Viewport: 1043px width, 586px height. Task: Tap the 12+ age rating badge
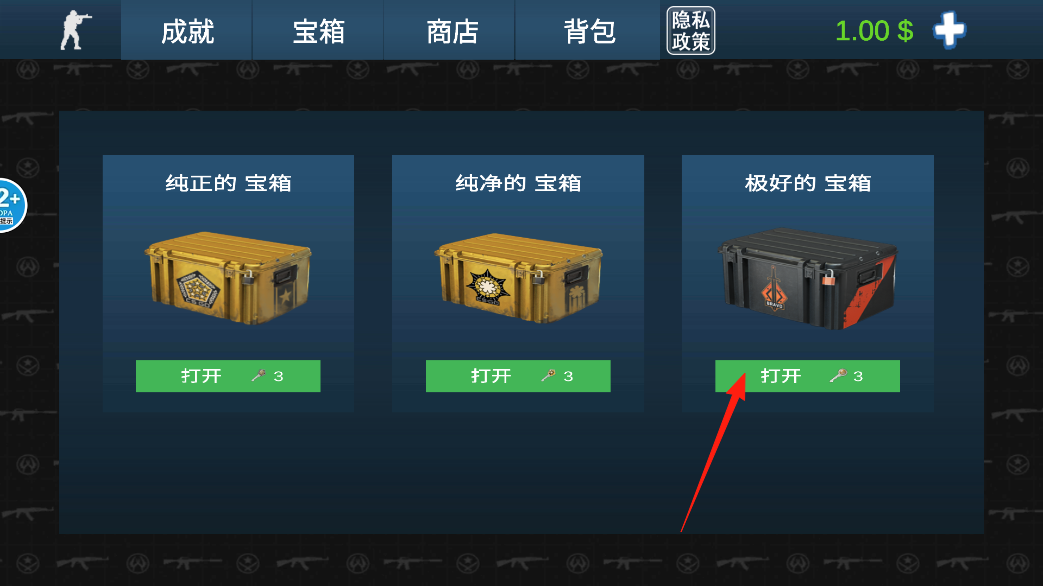pyautogui.click(x=12, y=206)
